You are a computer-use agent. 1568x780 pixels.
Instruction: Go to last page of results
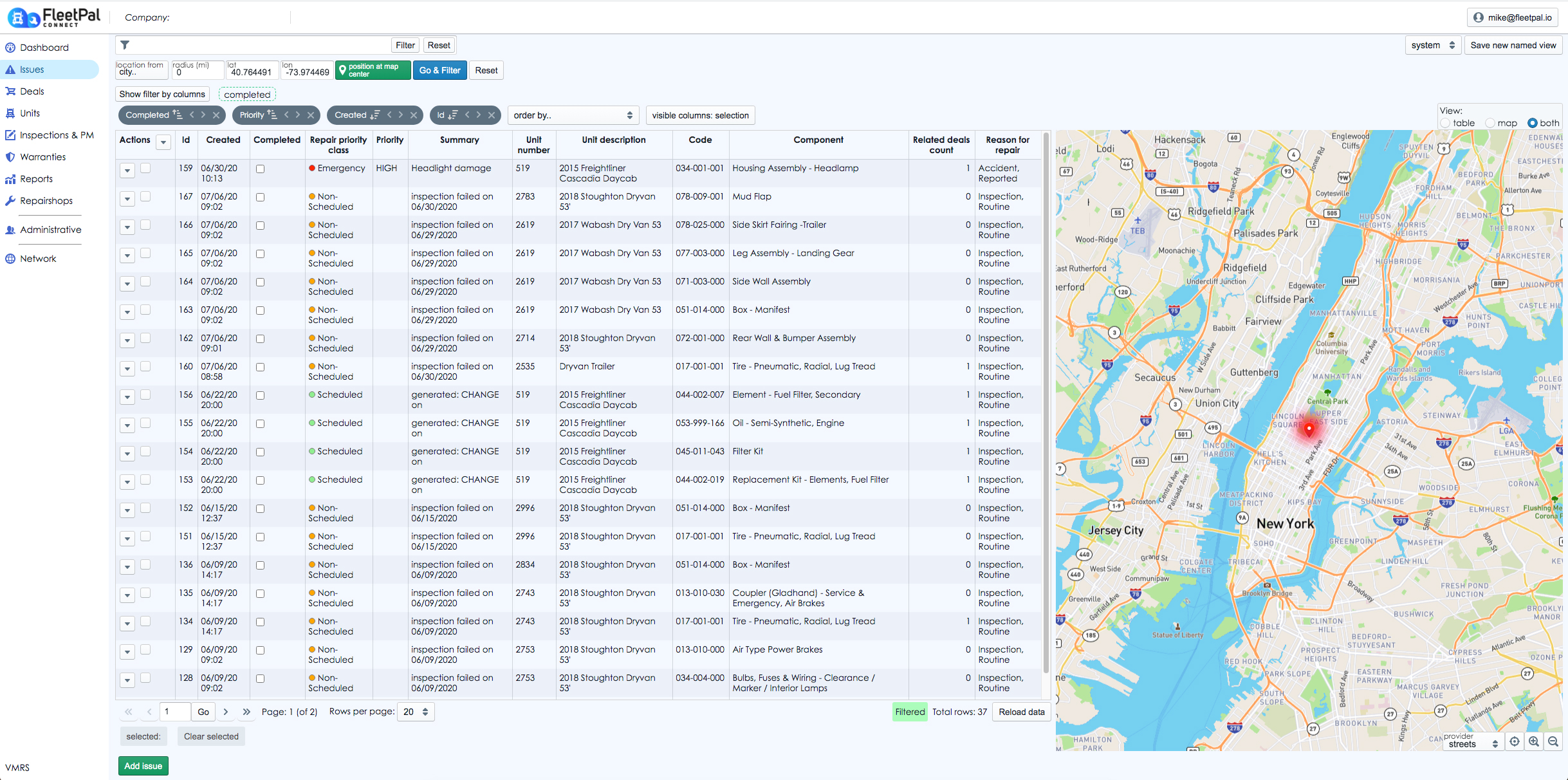pos(246,712)
